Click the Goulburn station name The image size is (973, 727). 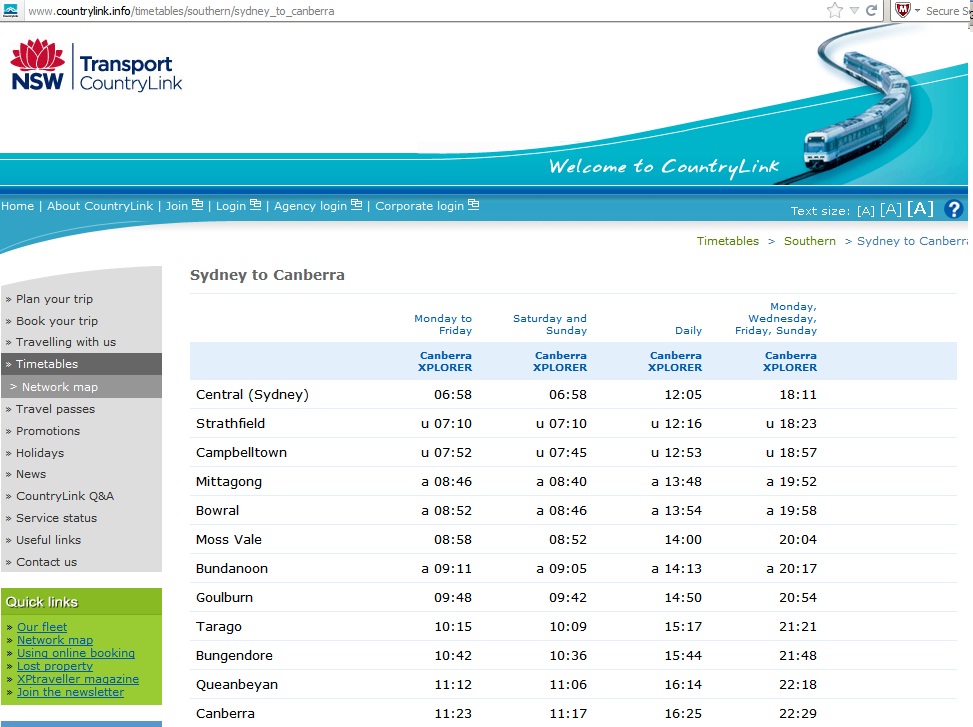click(x=224, y=597)
